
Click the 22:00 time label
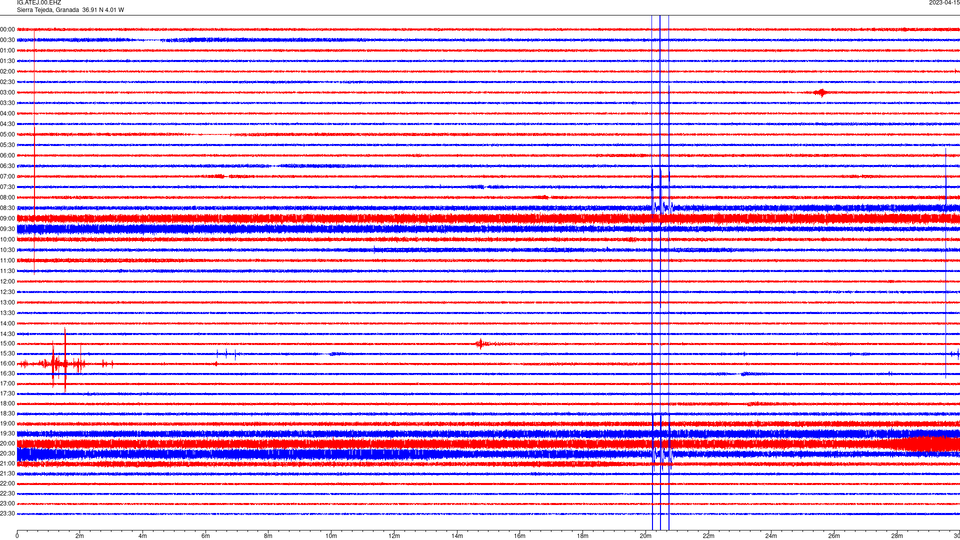click(7, 484)
